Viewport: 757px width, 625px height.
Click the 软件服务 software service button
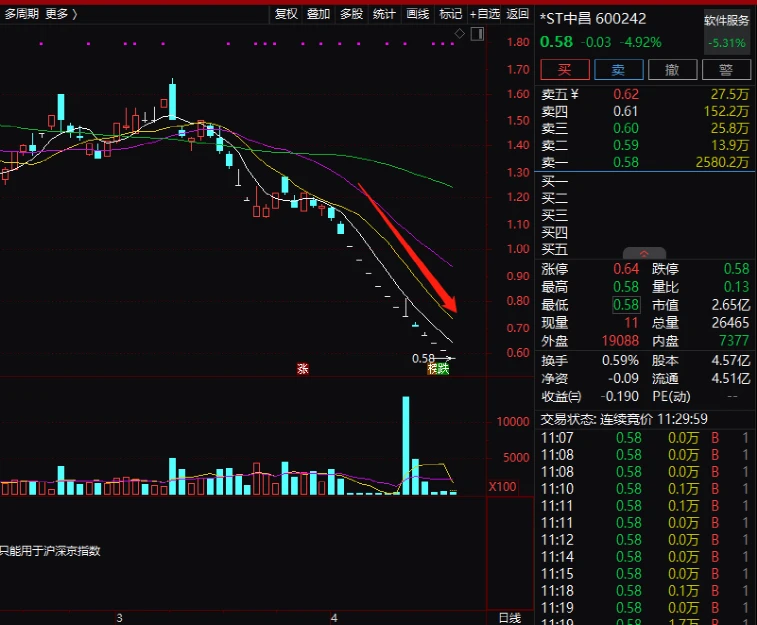point(726,20)
